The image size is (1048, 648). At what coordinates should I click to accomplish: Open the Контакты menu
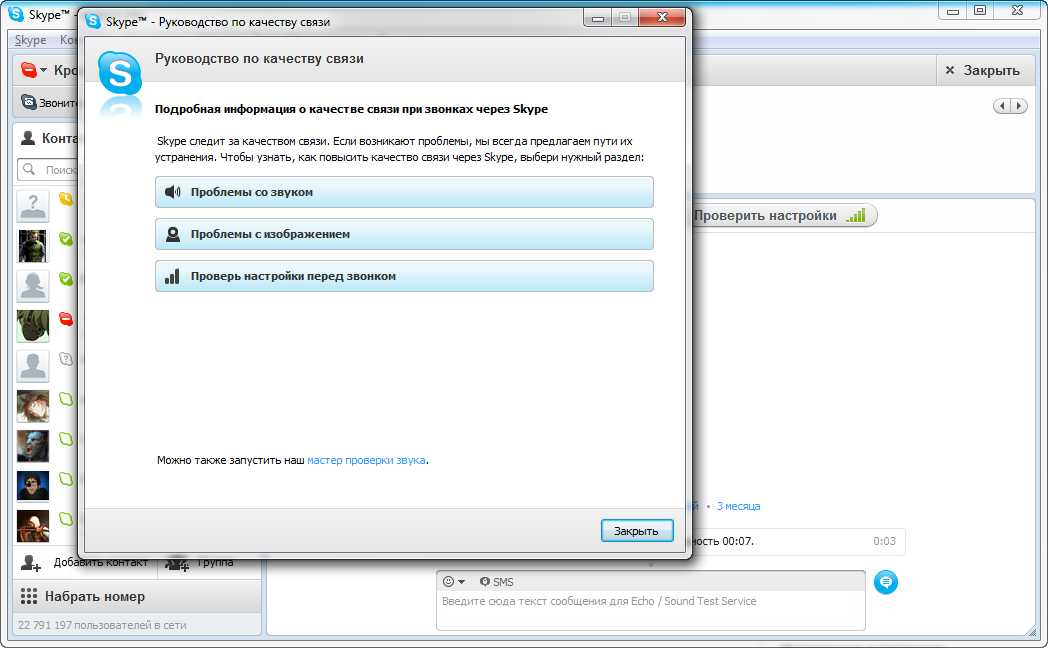(70, 39)
